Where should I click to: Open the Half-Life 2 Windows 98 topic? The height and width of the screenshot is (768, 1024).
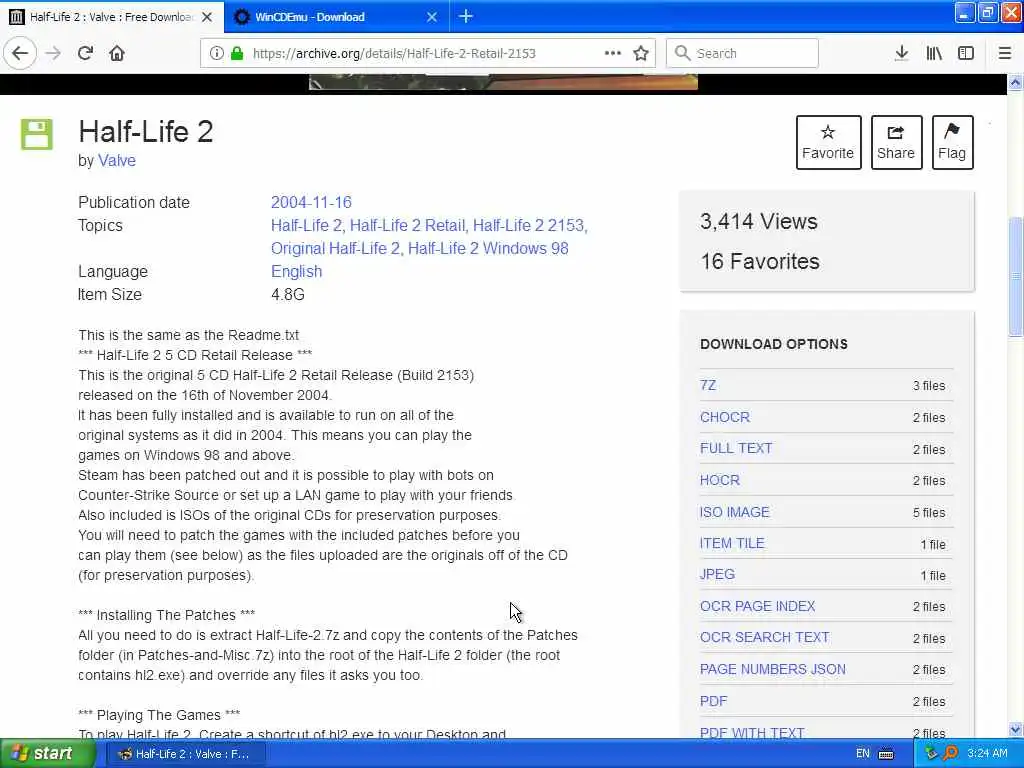pyautogui.click(x=488, y=248)
